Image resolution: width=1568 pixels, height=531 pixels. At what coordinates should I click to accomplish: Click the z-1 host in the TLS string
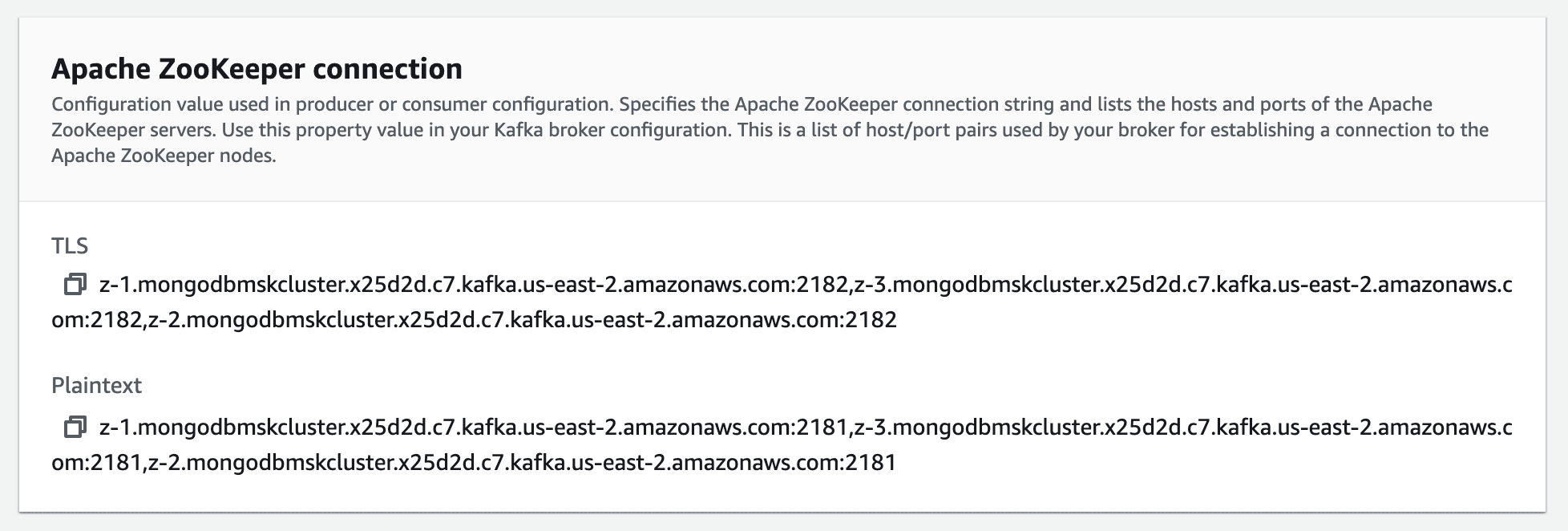click(447, 285)
